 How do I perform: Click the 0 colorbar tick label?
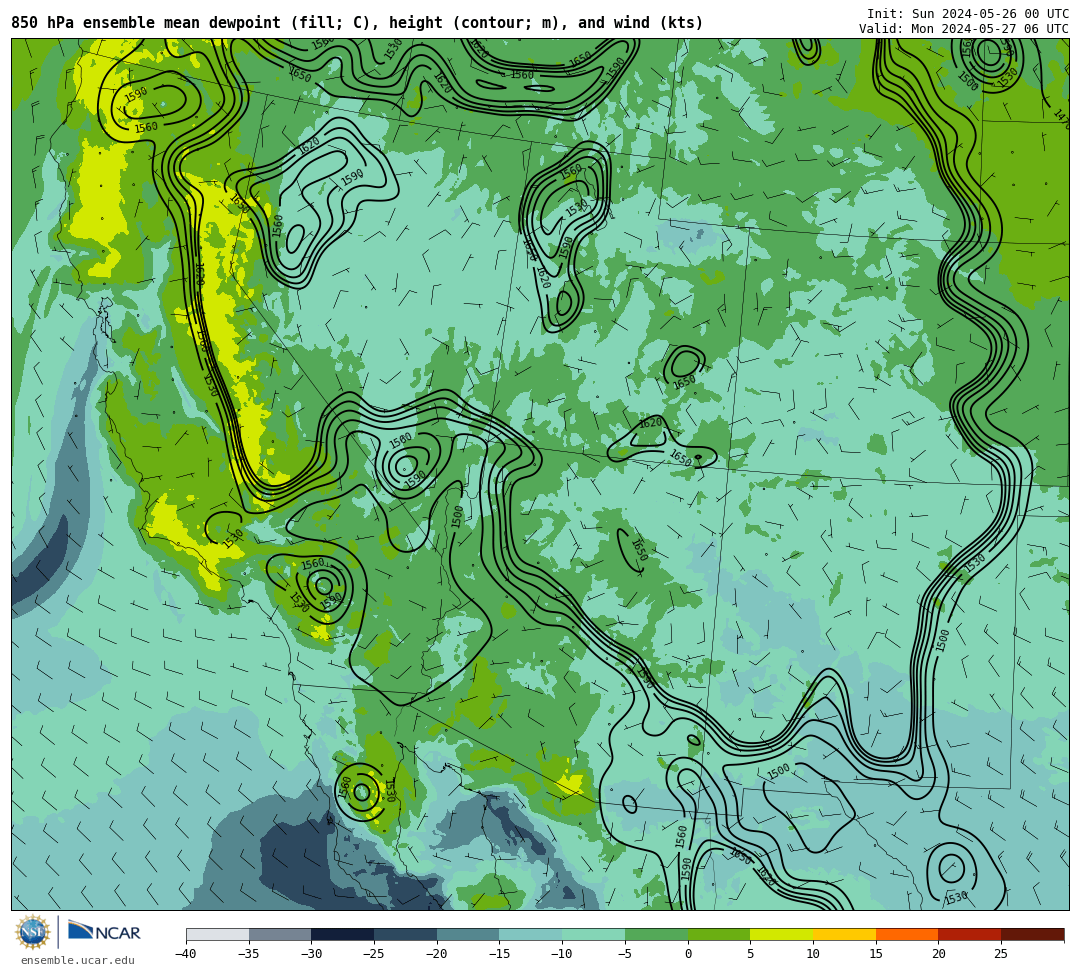pos(688,954)
